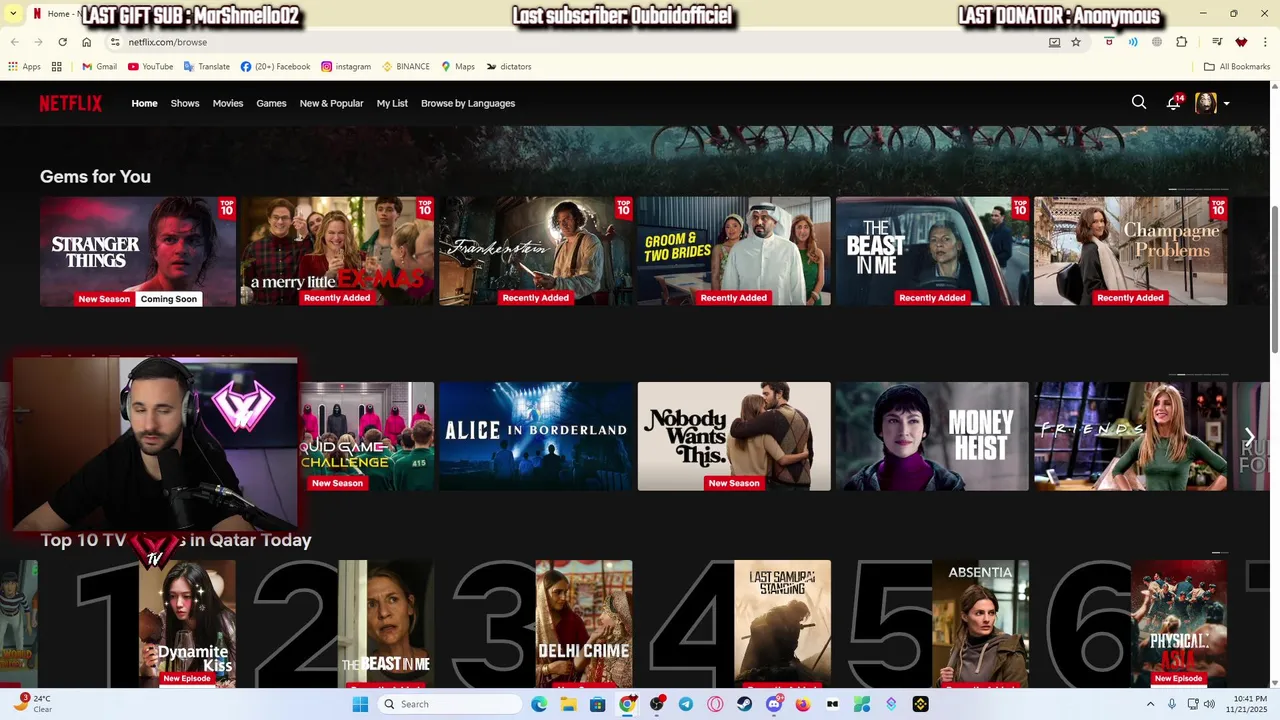Open OBS Studio from the taskbar
Image resolution: width=1280 pixels, height=720 pixels.
[656, 704]
